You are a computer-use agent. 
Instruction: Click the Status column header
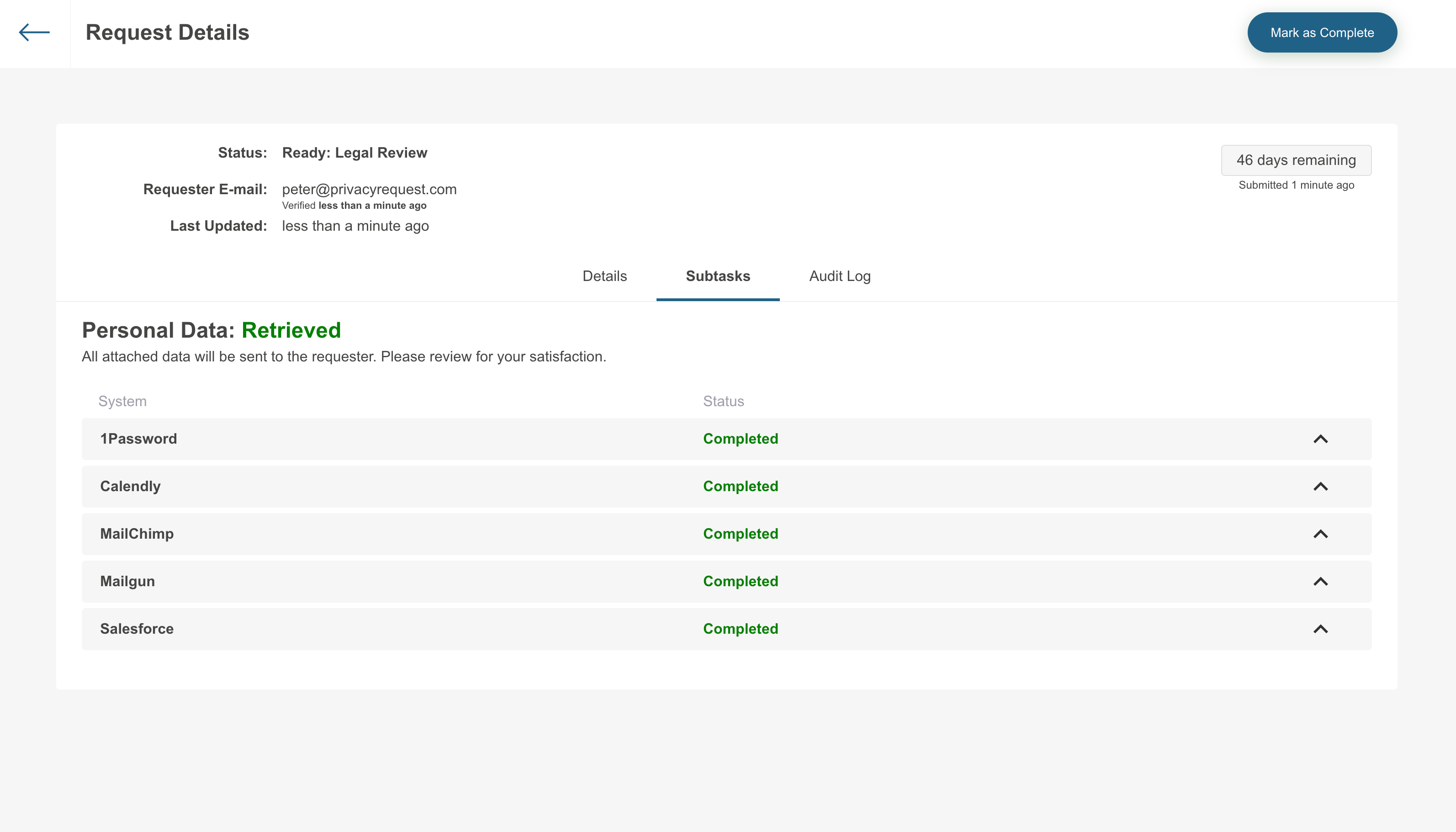[x=723, y=401]
